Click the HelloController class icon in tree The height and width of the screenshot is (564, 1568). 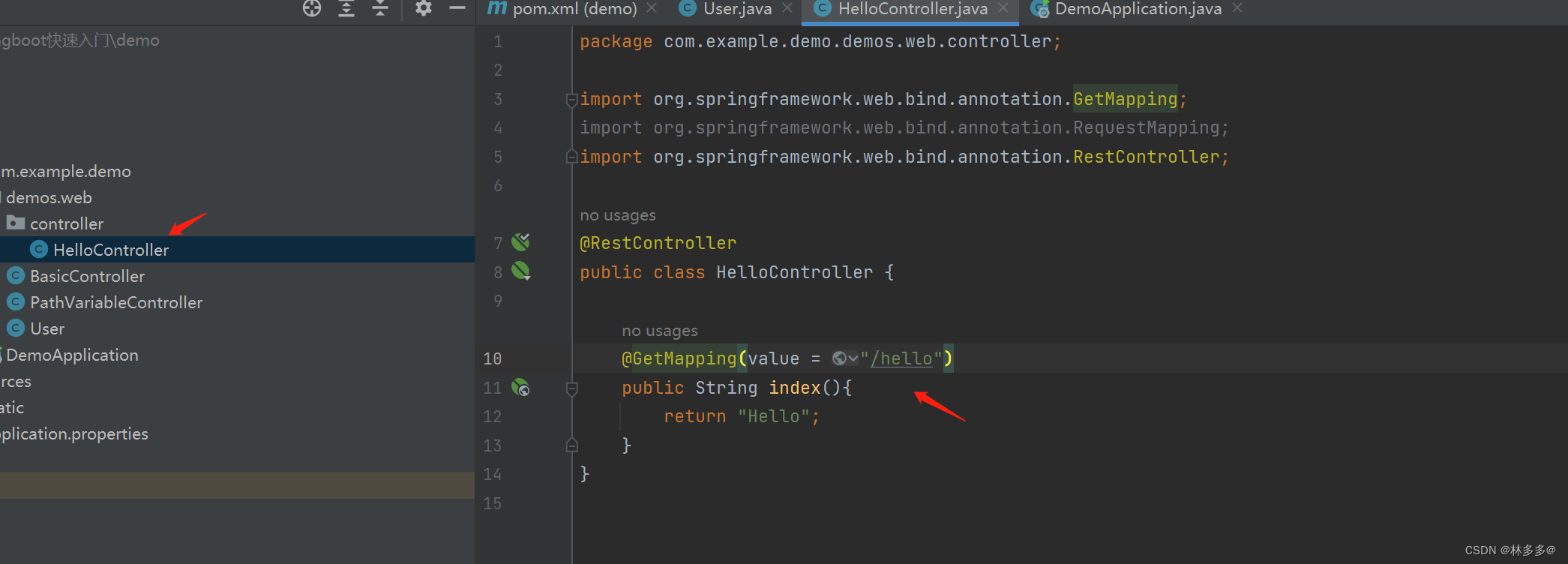pyautogui.click(x=39, y=249)
